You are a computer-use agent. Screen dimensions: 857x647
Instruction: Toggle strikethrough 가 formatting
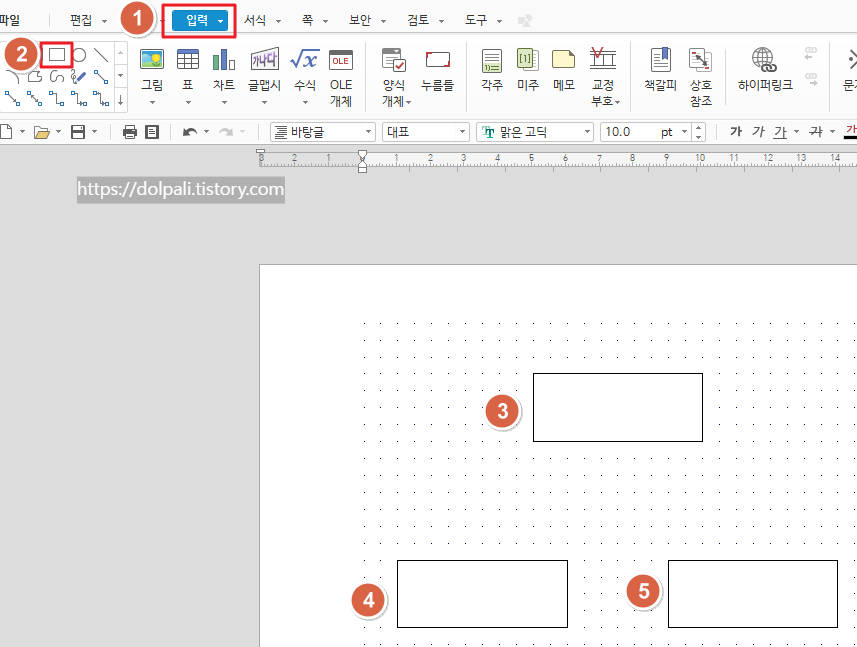(816, 132)
